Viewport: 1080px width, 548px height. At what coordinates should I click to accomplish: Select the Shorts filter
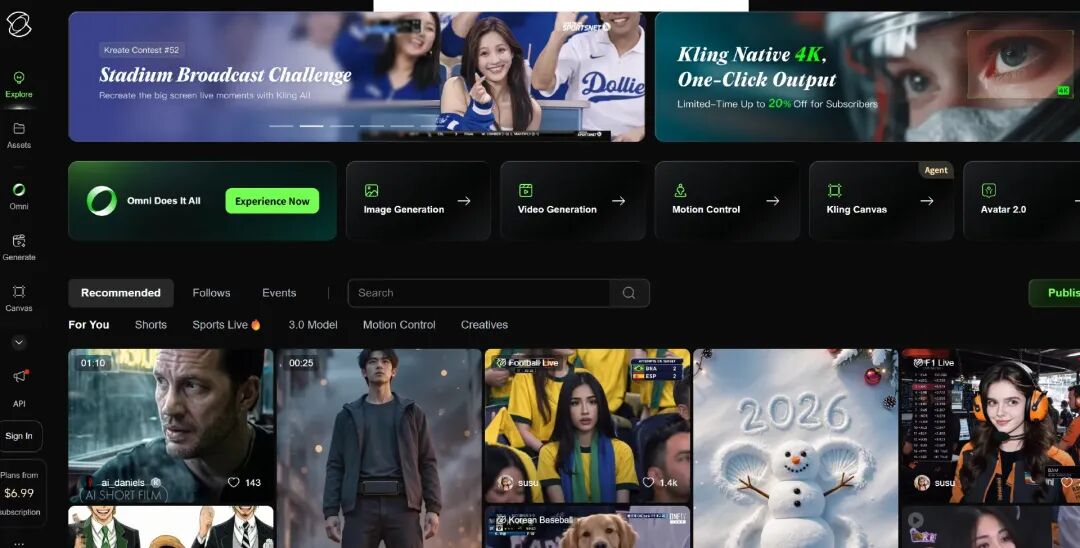tap(151, 325)
